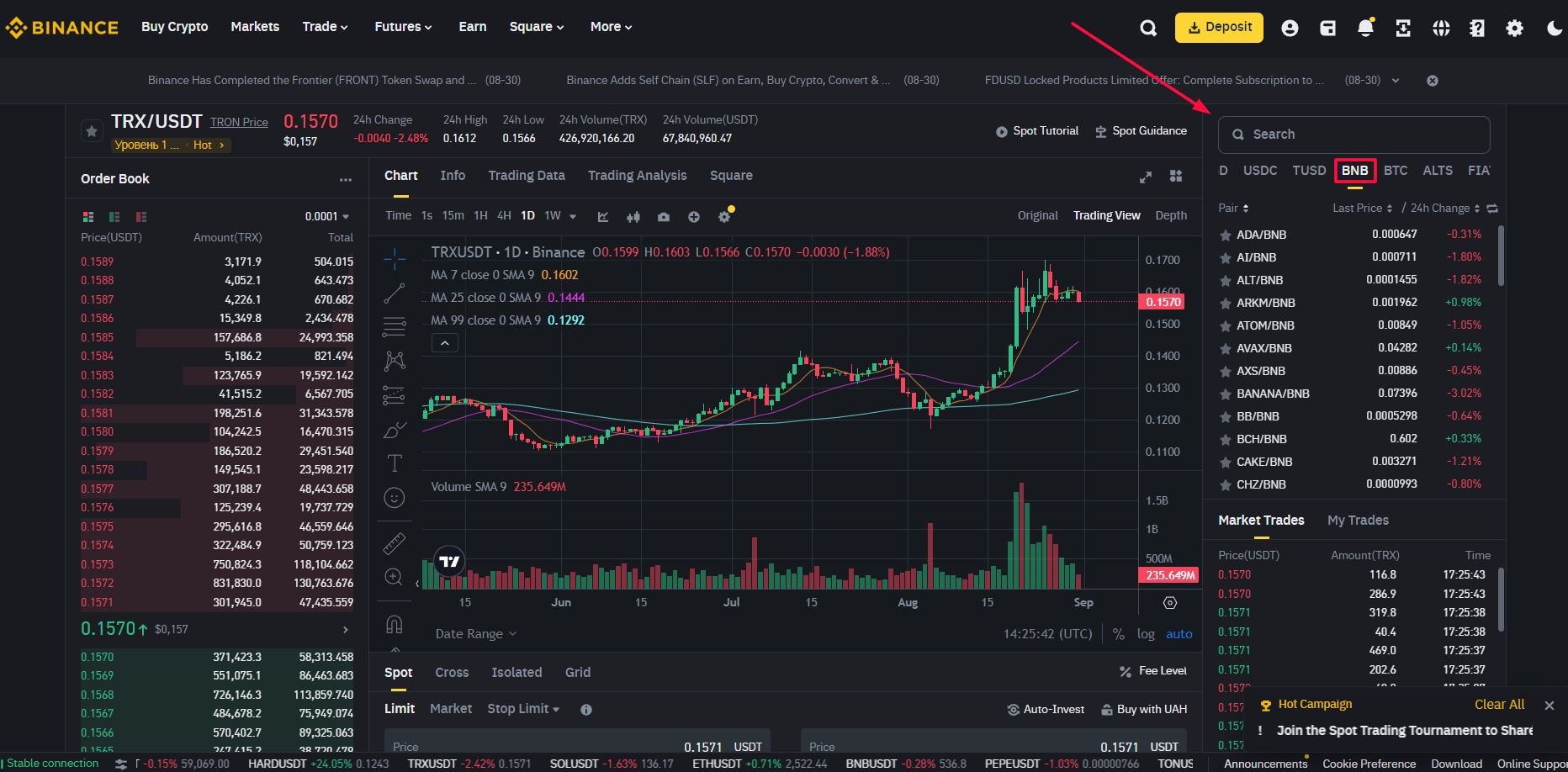
Task: Toggle dark mode moon icon
Action: point(1555,28)
